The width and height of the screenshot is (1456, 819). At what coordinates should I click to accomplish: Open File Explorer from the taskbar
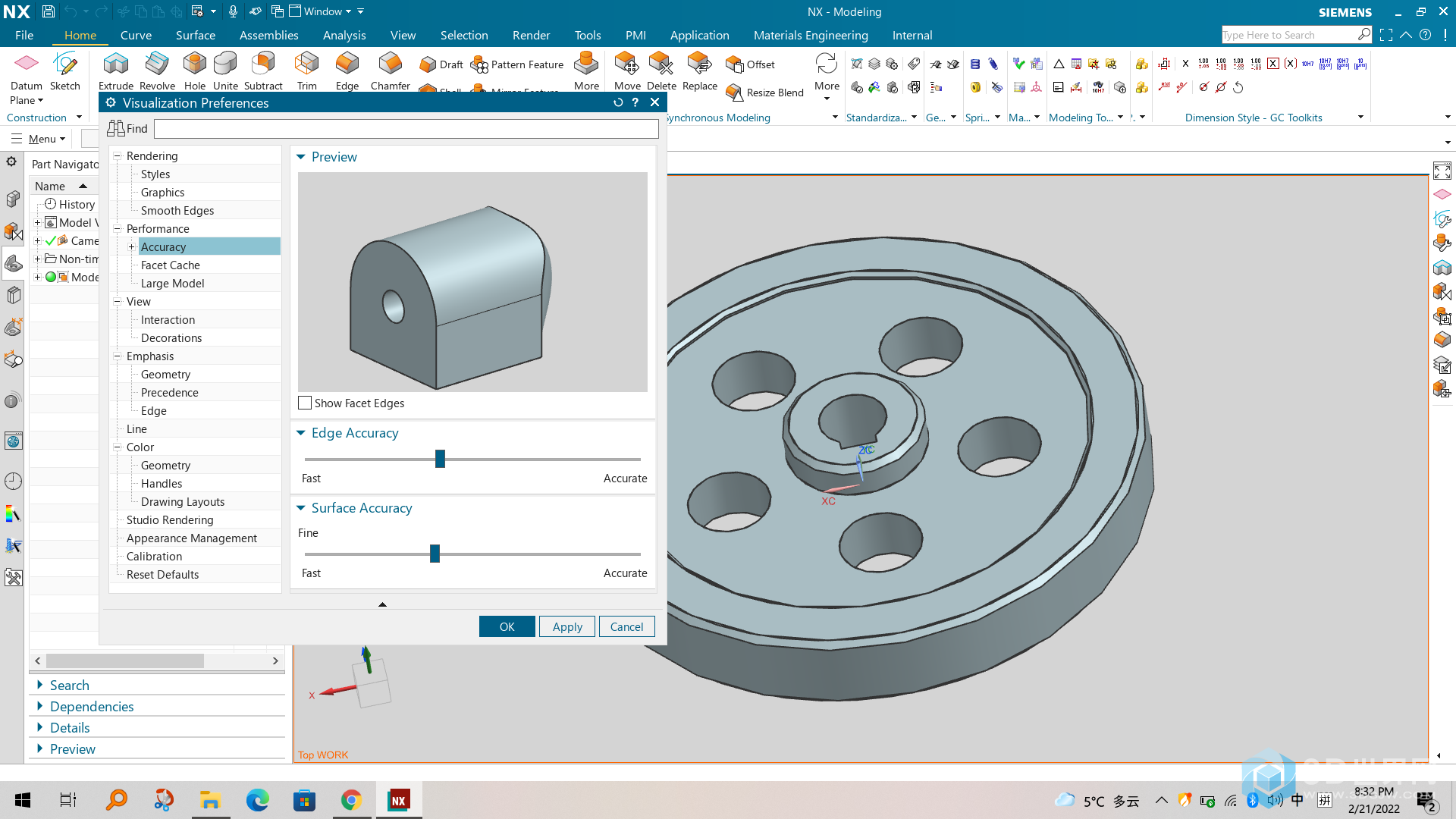pyautogui.click(x=210, y=800)
